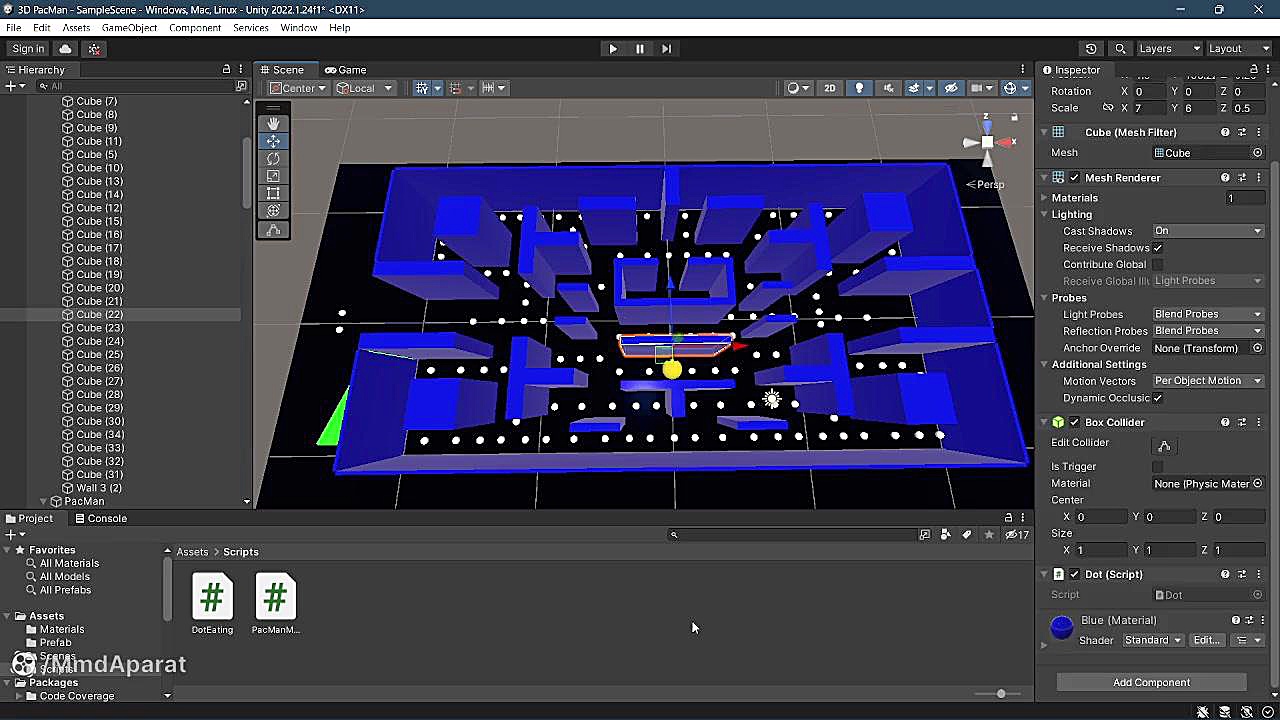The image size is (1280, 720).
Task: Enable the Is Trigger checkbox
Action: pyautogui.click(x=1158, y=466)
